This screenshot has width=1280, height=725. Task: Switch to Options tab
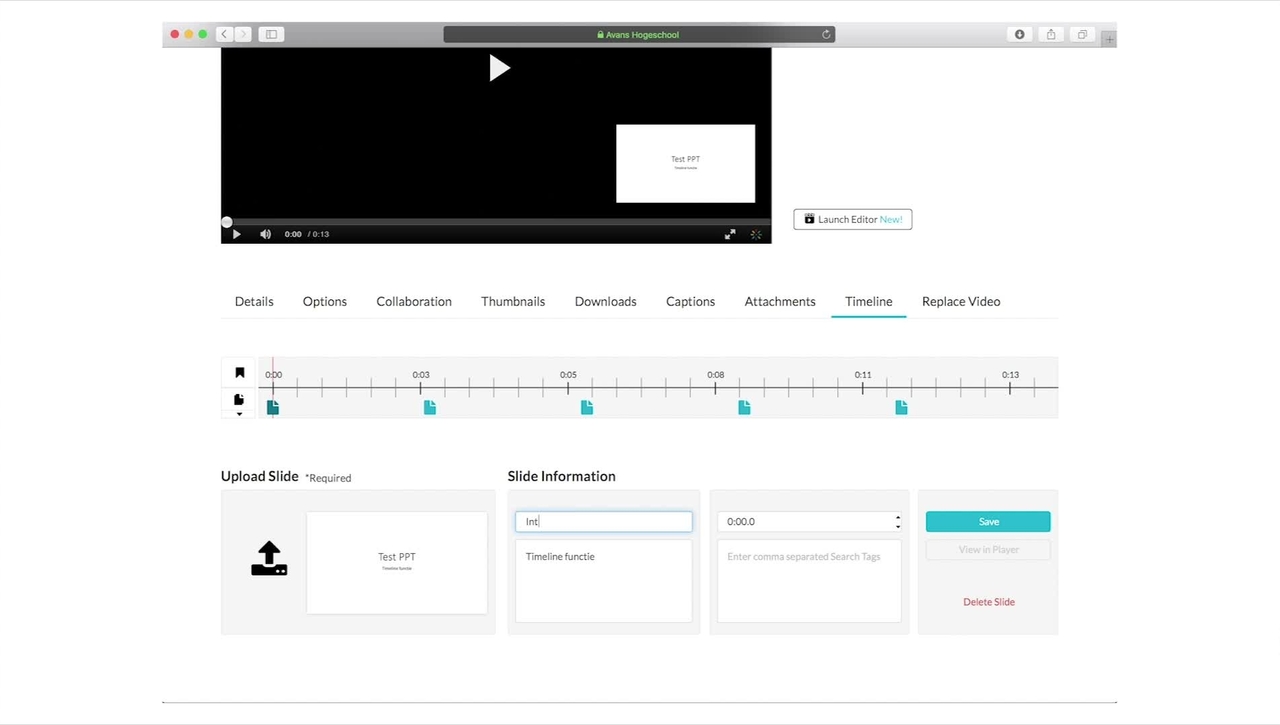pos(325,301)
